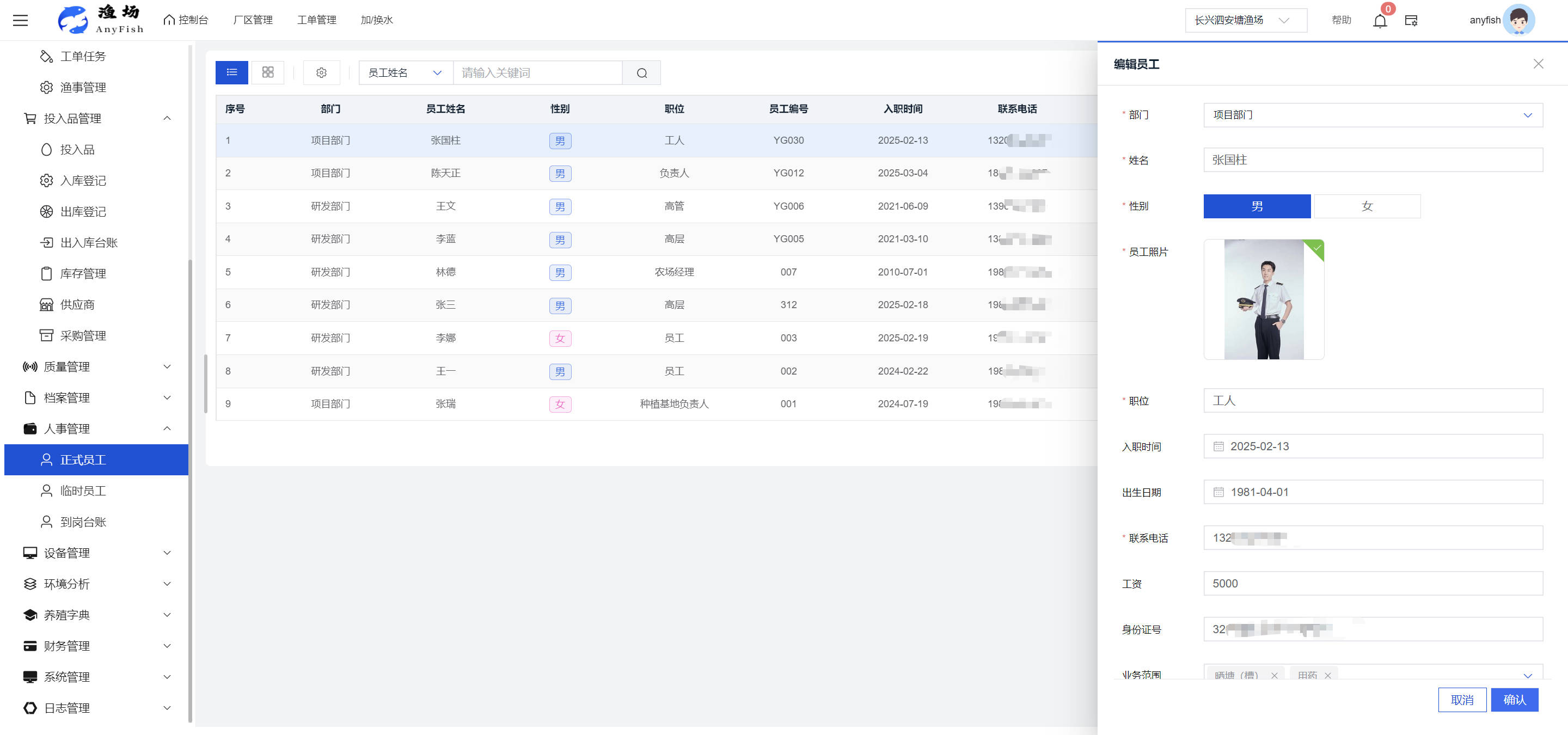Go to 临时员工 sidebar item
Viewport: 1568px width, 735px height.
pos(83,491)
